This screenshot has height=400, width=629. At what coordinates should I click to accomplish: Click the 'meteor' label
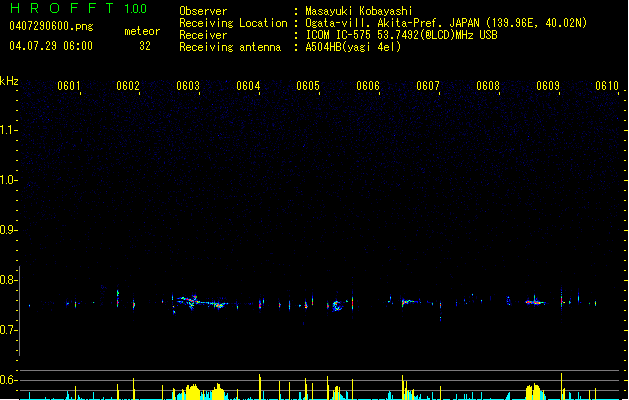[x=142, y=31]
